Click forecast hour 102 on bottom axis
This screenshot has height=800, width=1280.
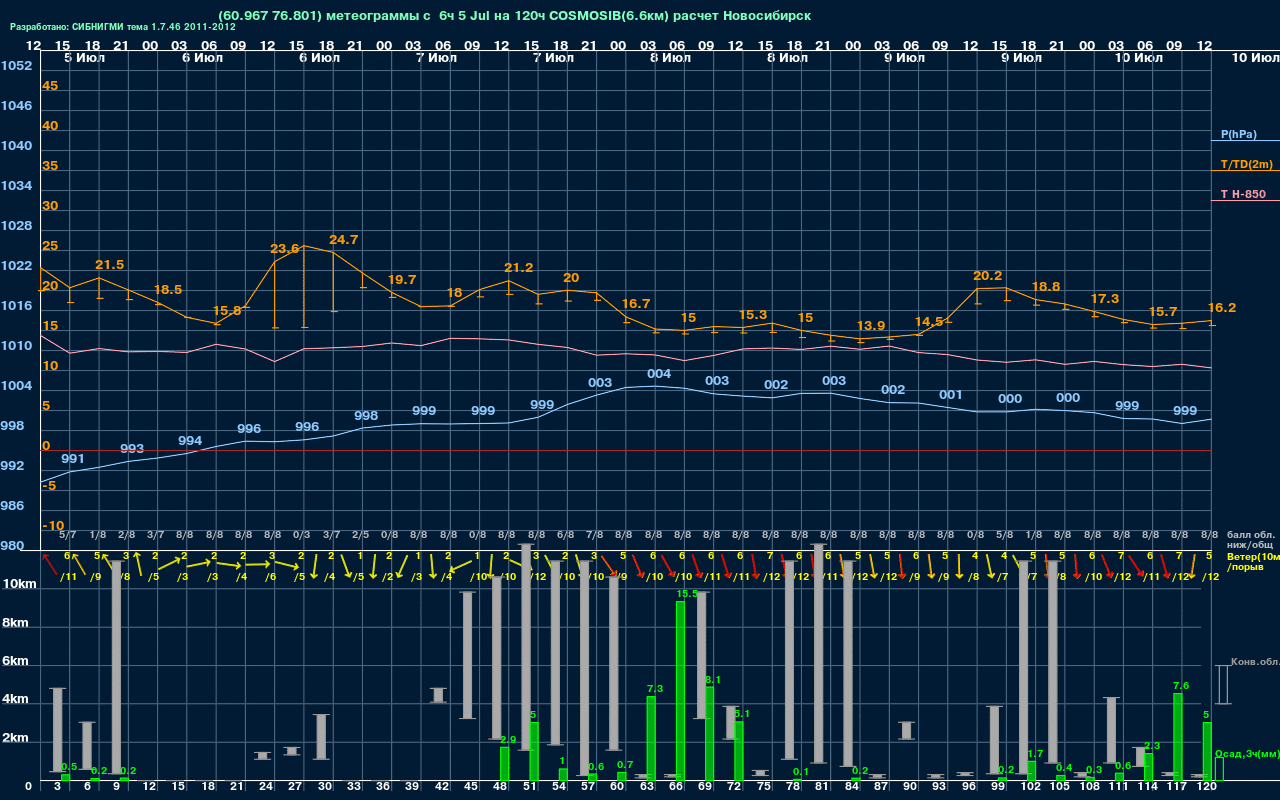pyautogui.click(x=1031, y=788)
